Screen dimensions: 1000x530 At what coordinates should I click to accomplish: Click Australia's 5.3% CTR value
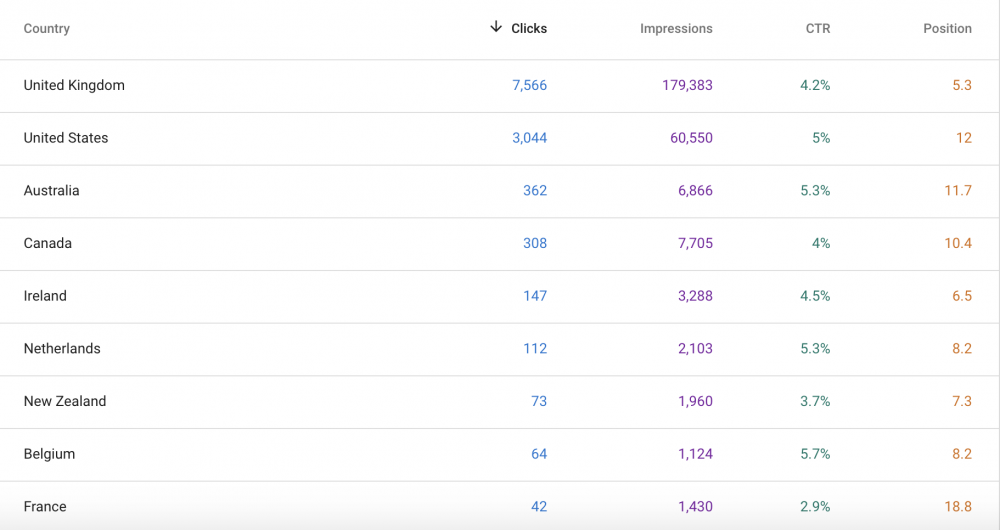pyautogui.click(x=815, y=191)
